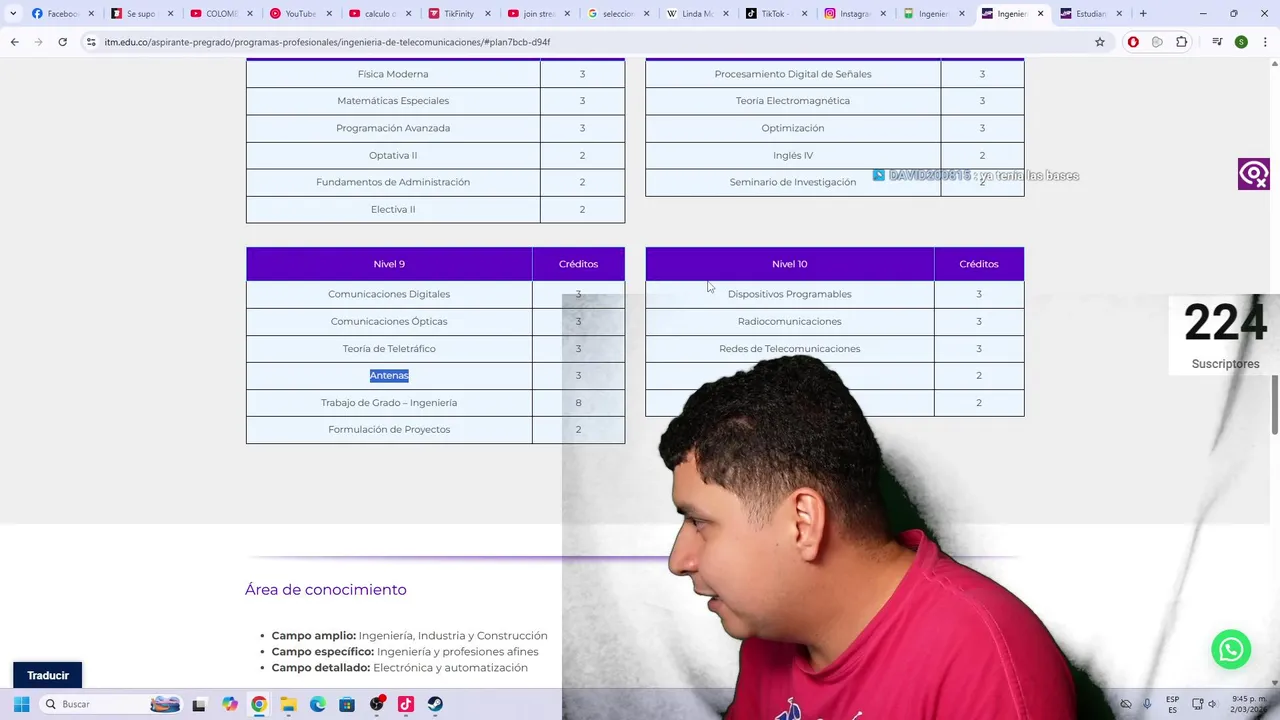Open OBS Studio from the taskbar
1280x720 pixels.
[377, 704]
